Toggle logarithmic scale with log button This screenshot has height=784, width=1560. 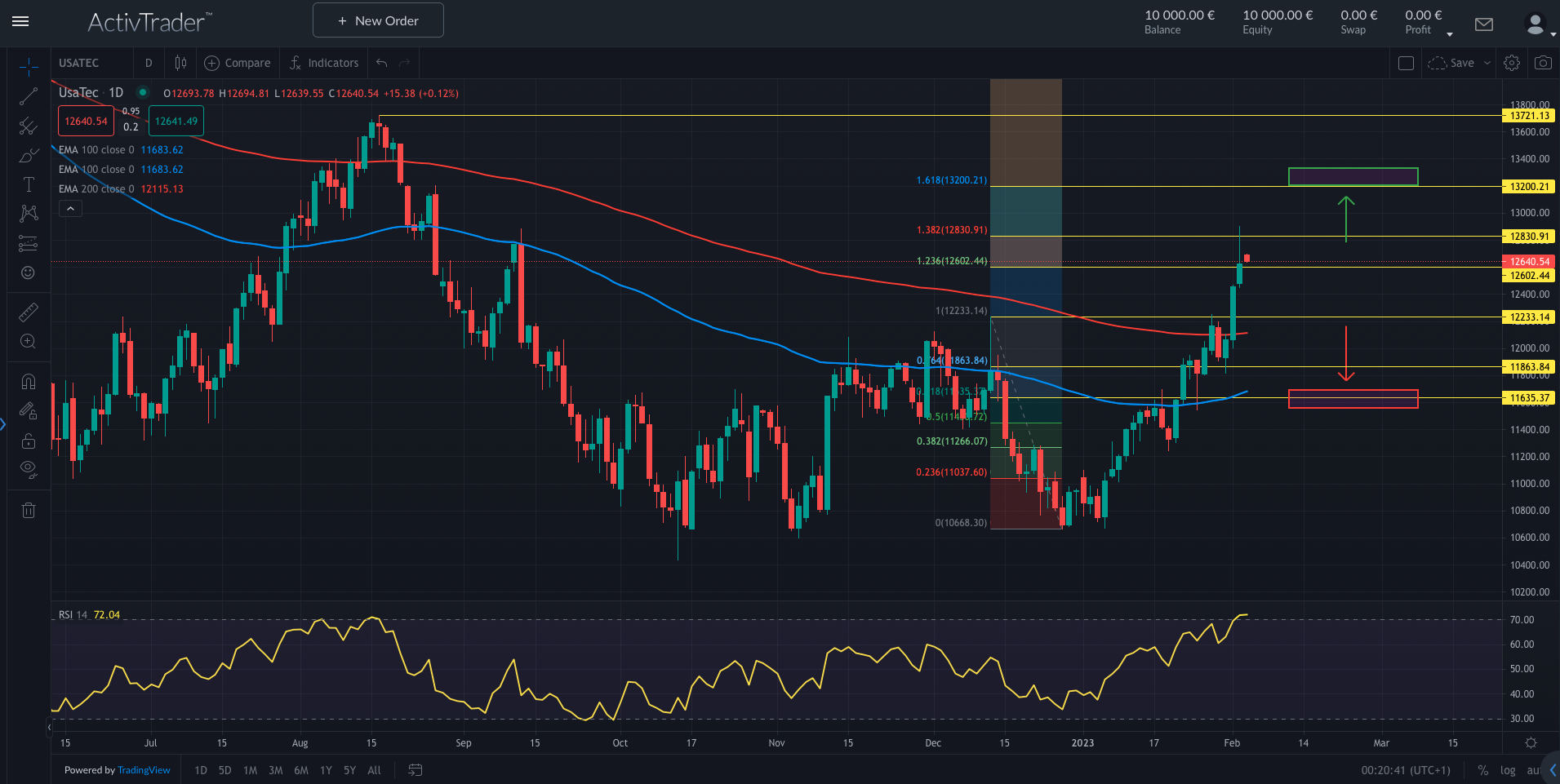click(x=1508, y=770)
